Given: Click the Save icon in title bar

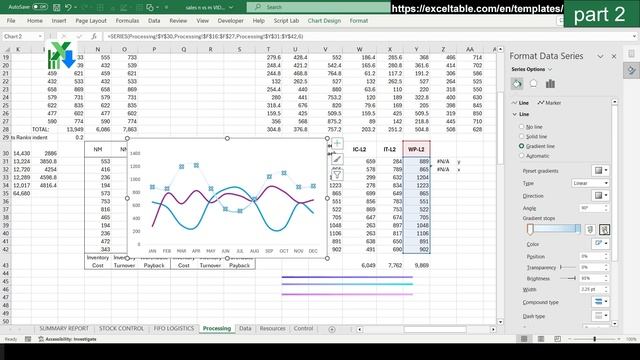Looking at the screenshot, I should coord(56,7).
